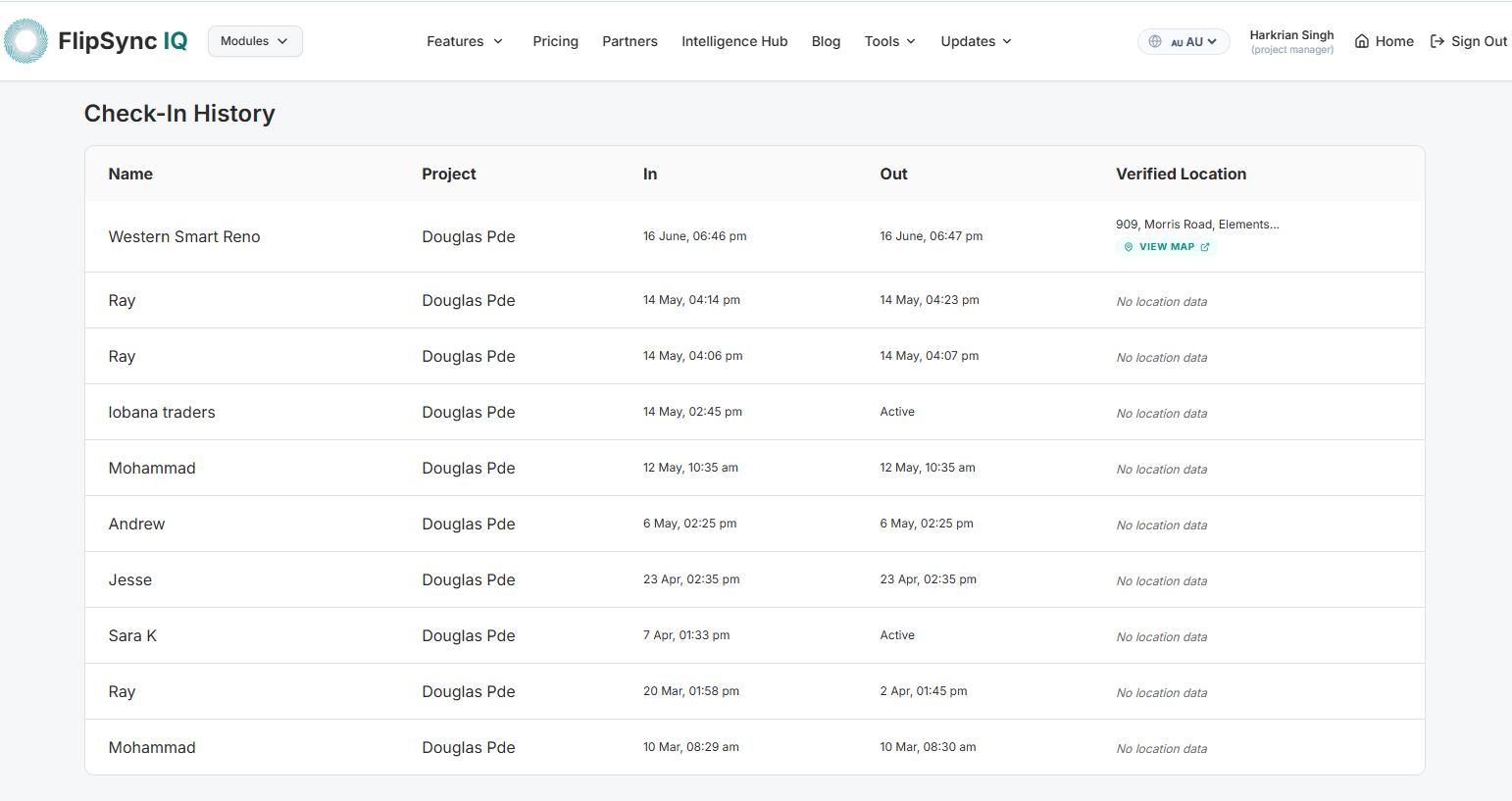
Task: Click Harkrian Singh user name
Action: 1291,35
